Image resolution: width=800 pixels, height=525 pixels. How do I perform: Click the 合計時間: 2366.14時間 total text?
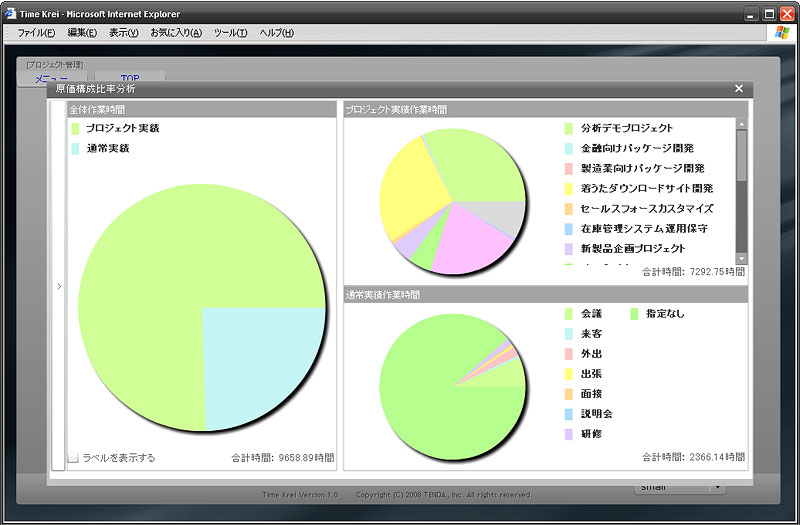[x=693, y=457]
